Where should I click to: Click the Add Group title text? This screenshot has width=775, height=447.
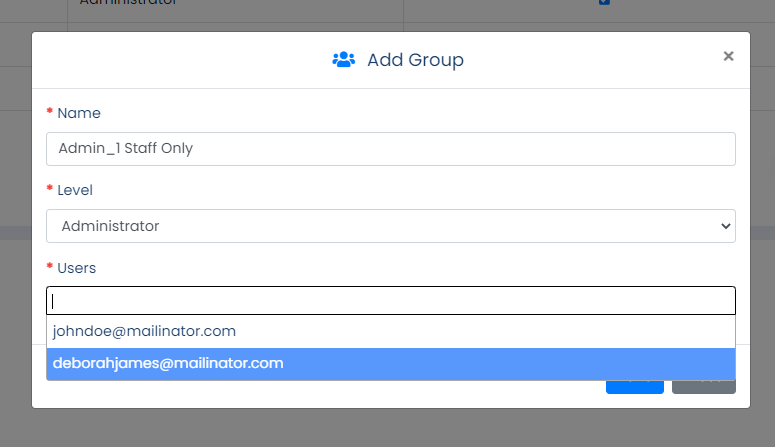click(415, 60)
